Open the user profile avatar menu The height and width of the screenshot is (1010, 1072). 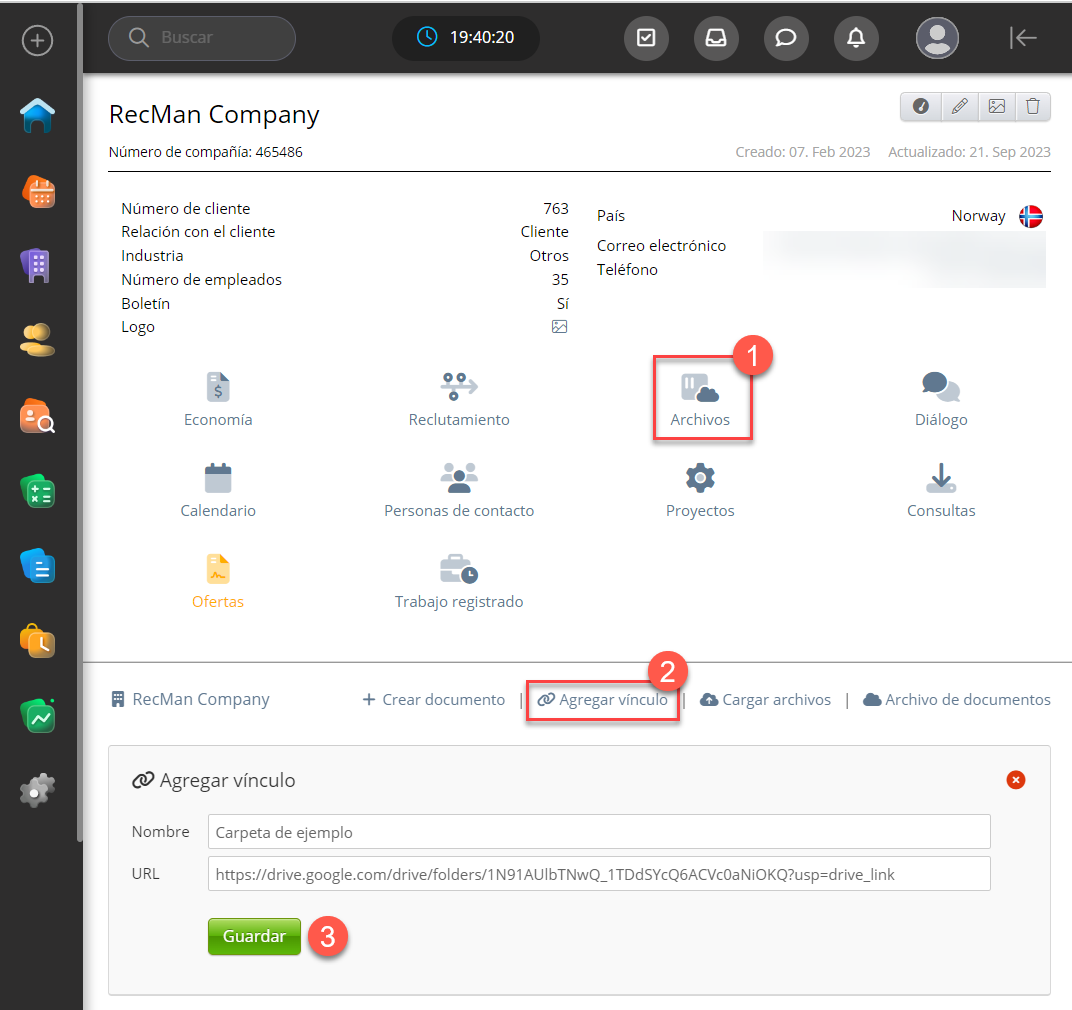[x=937, y=38]
